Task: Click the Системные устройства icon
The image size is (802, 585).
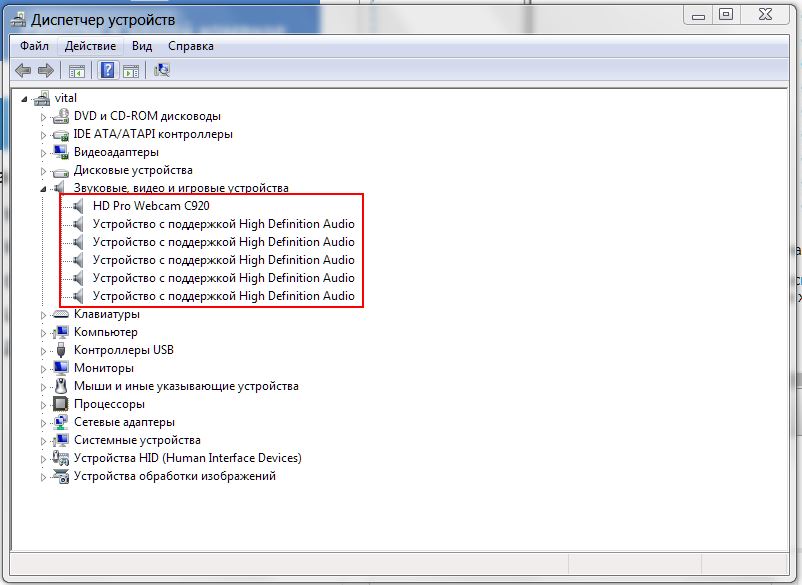Action: (x=61, y=440)
